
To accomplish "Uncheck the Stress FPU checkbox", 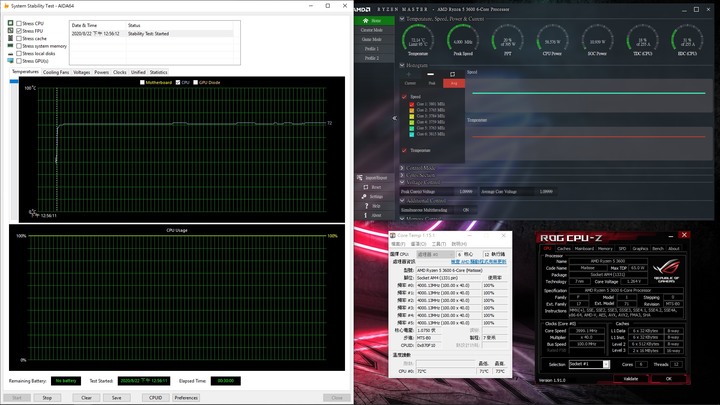I will 19,31.
